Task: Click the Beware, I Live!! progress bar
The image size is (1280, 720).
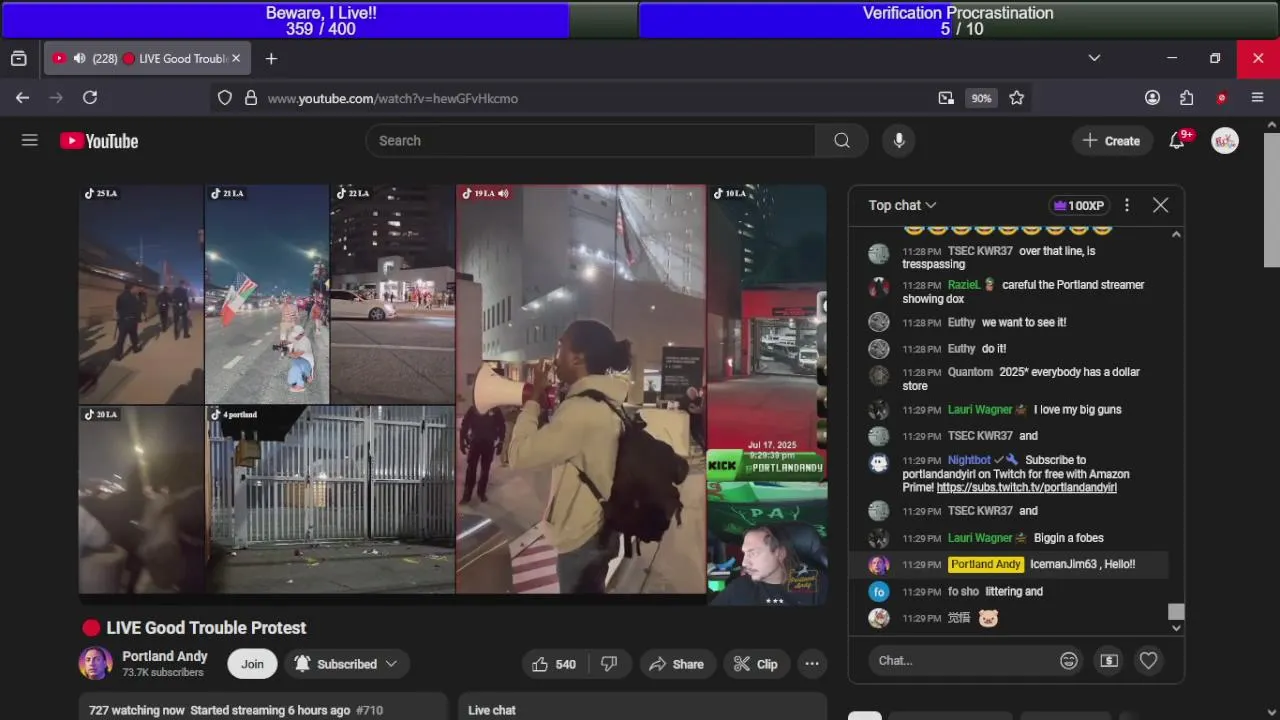Action: pyautogui.click(x=319, y=20)
